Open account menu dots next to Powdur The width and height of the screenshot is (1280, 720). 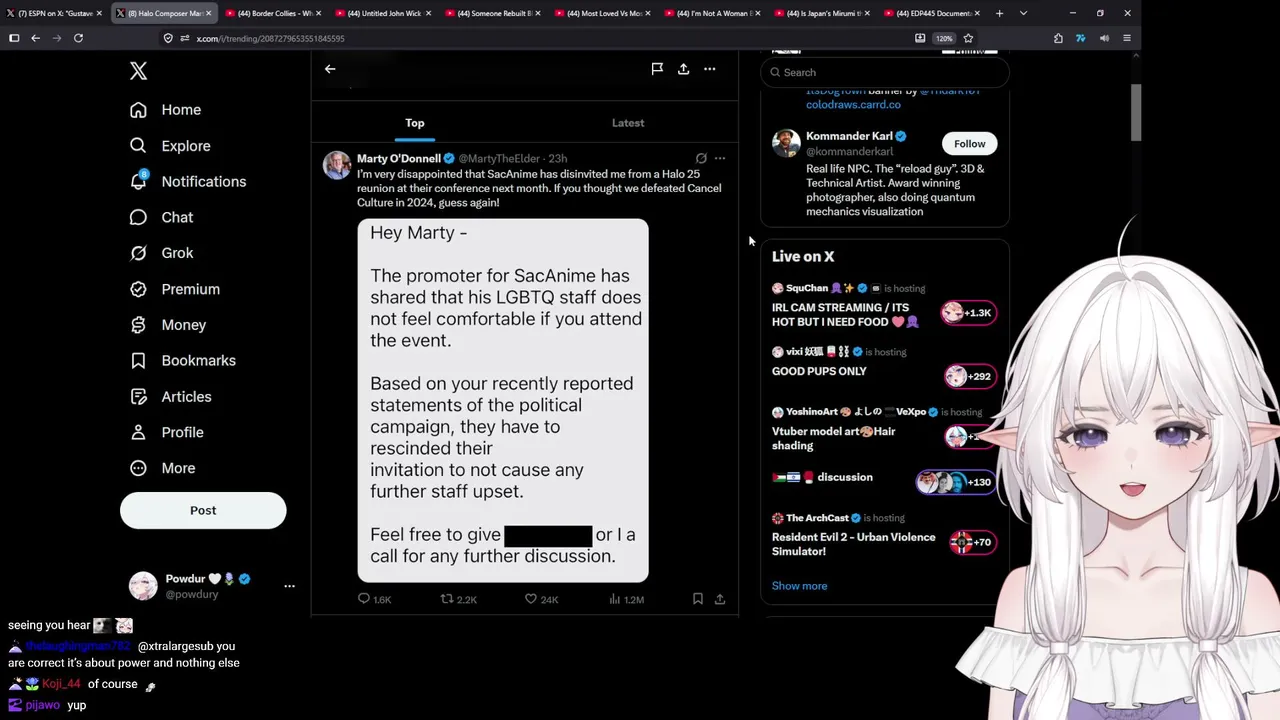coord(289,586)
